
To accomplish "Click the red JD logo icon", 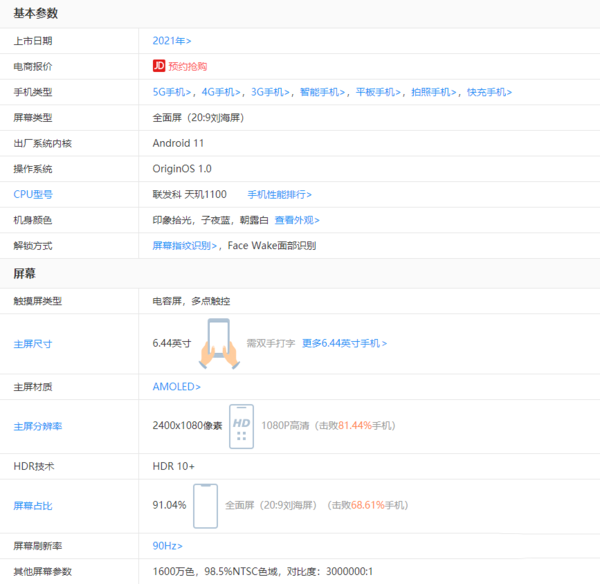I will 159,66.
